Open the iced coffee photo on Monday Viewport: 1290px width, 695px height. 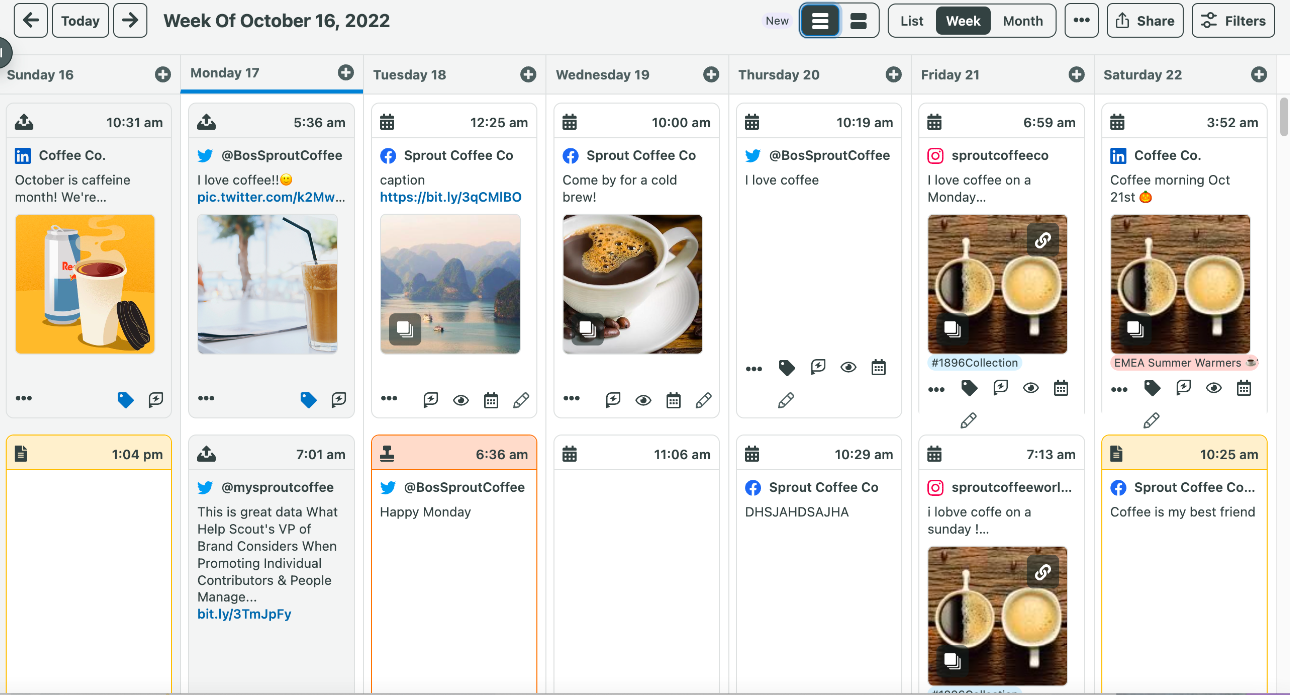[x=267, y=284]
